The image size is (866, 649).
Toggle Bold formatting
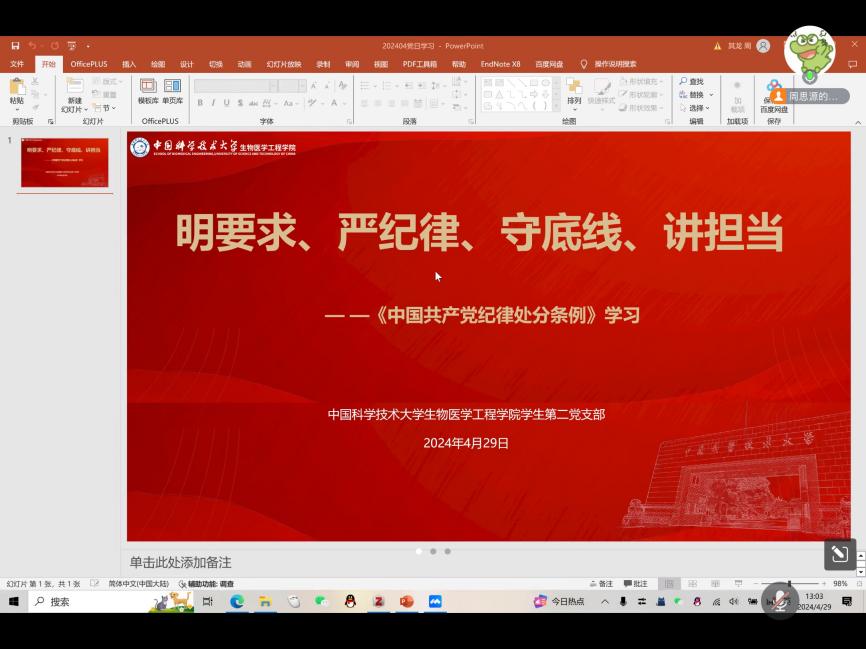coord(200,103)
